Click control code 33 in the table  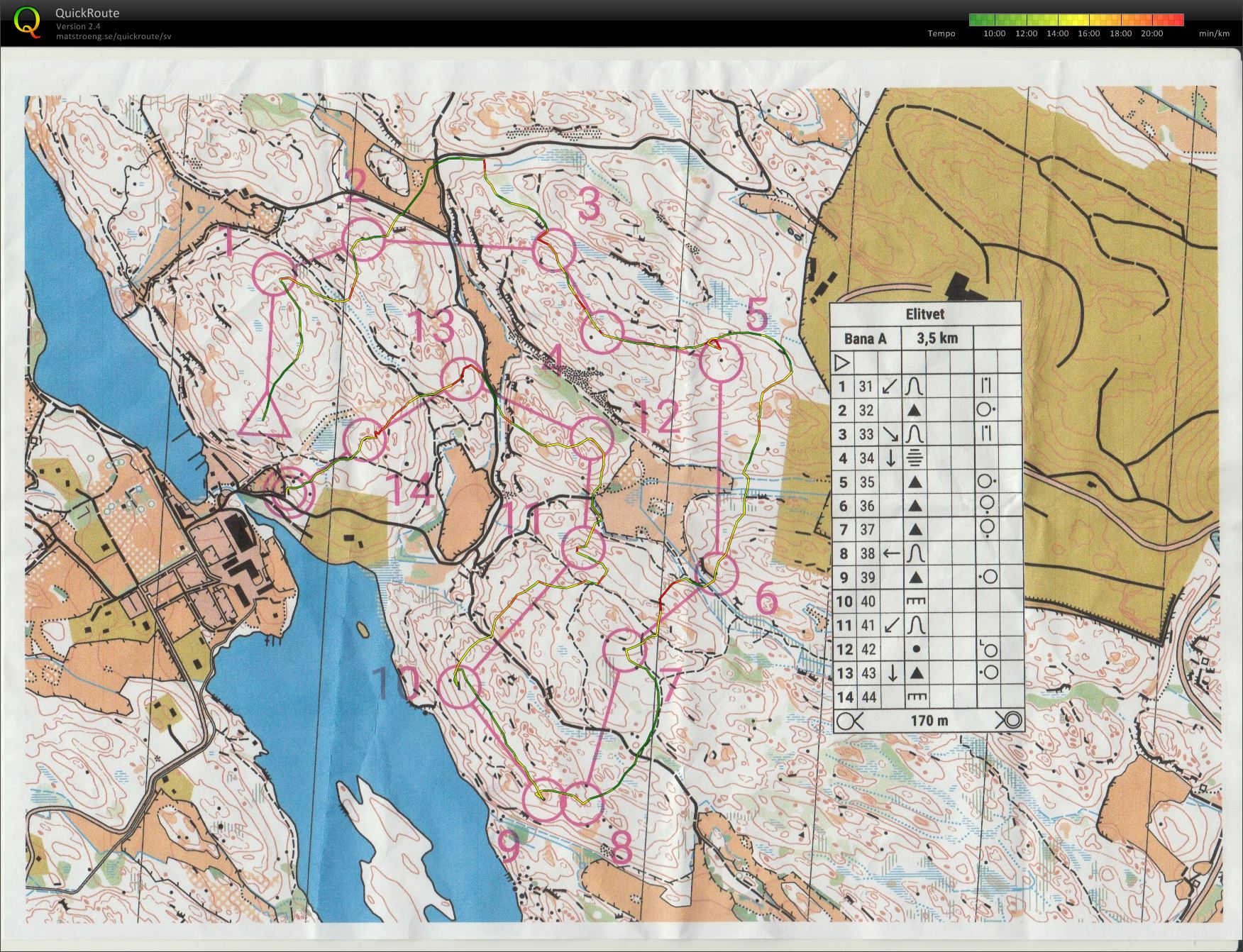click(x=866, y=434)
